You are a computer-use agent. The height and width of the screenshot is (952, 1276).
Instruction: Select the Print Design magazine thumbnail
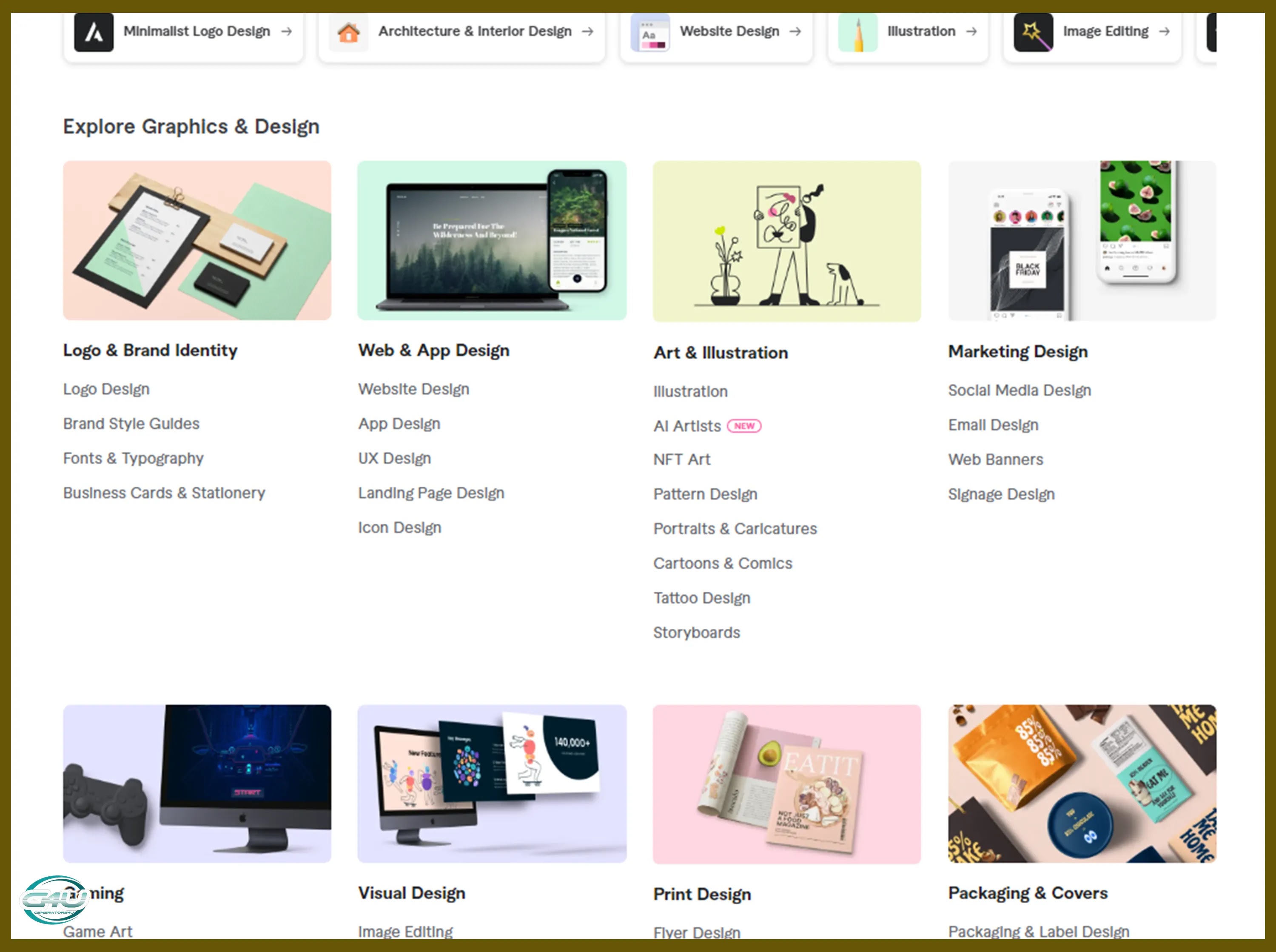[787, 784]
